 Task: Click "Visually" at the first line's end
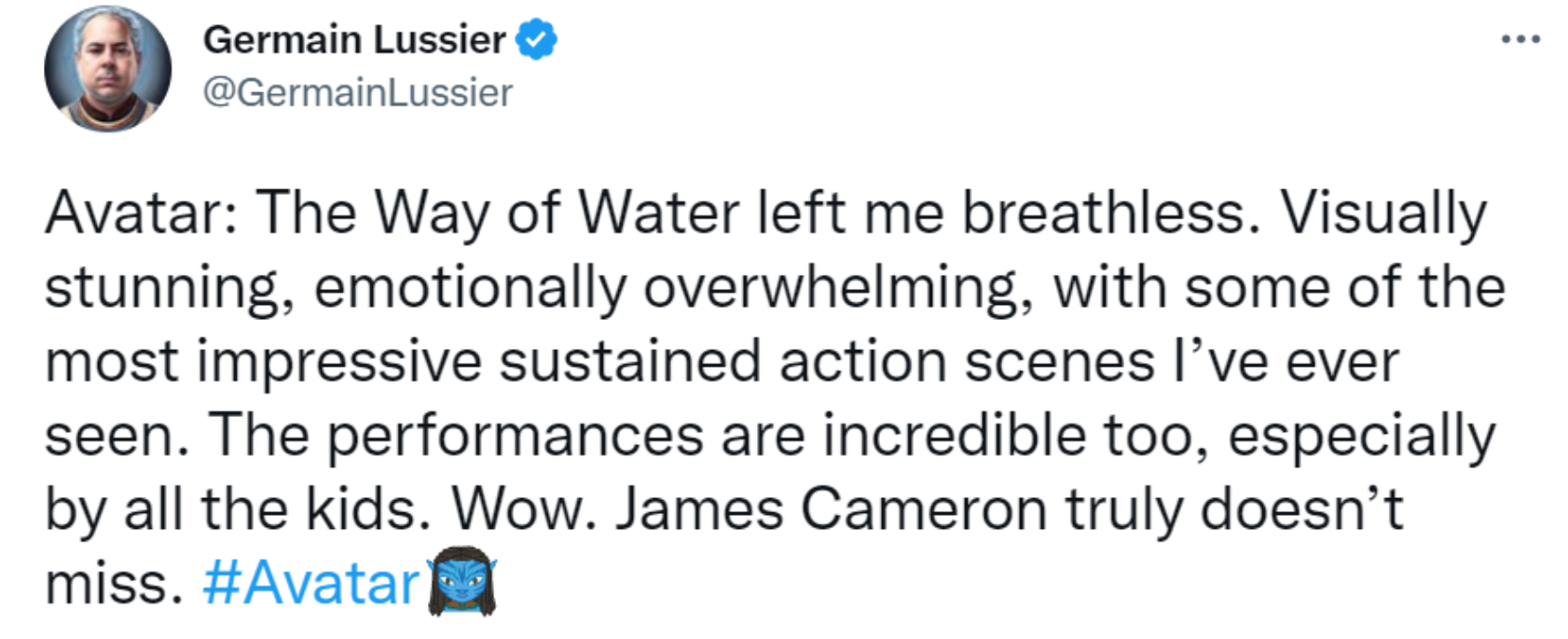coord(1384,215)
